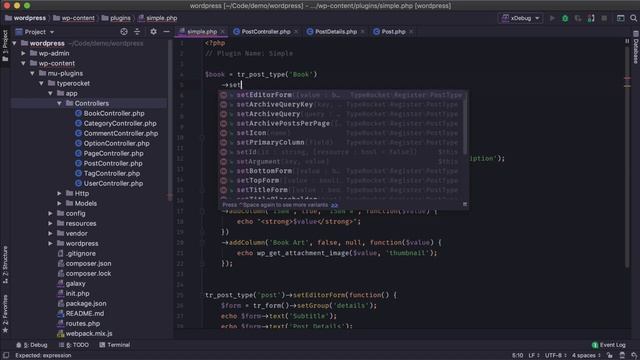Open the Structure side tool window

[5, 264]
